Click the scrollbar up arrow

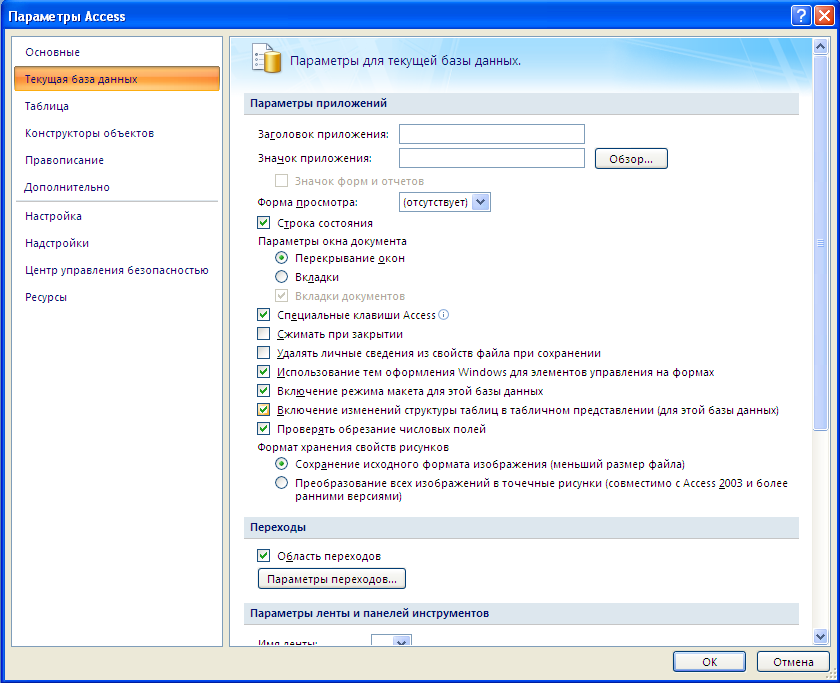(x=820, y=47)
